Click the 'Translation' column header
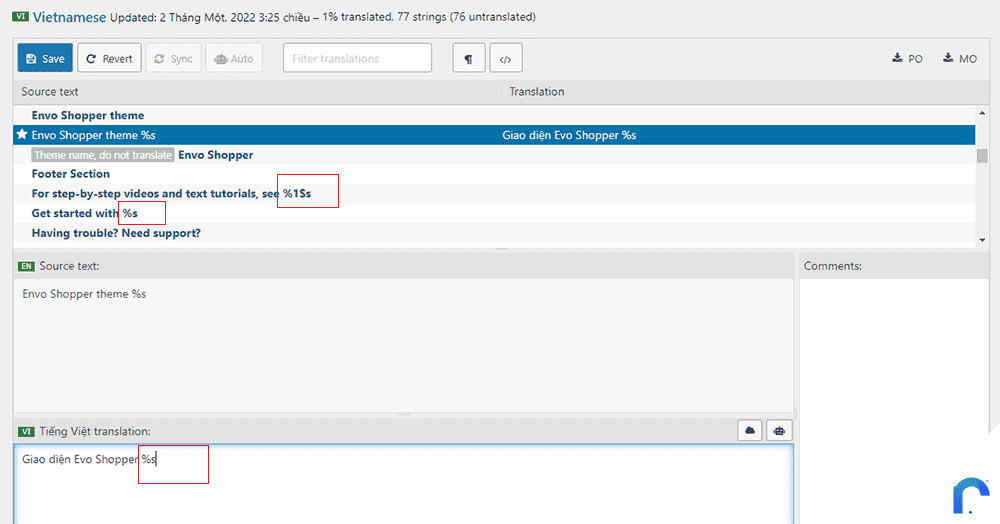The height and width of the screenshot is (524, 1000). pyautogui.click(x=536, y=92)
